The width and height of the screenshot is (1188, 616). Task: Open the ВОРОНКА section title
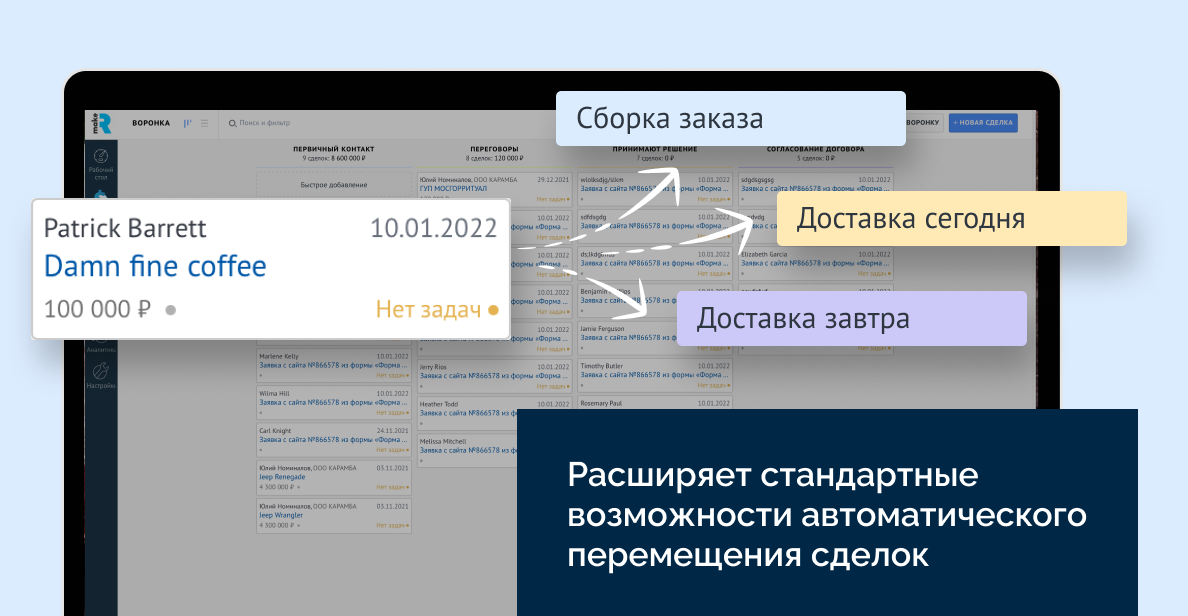point(151,123)
